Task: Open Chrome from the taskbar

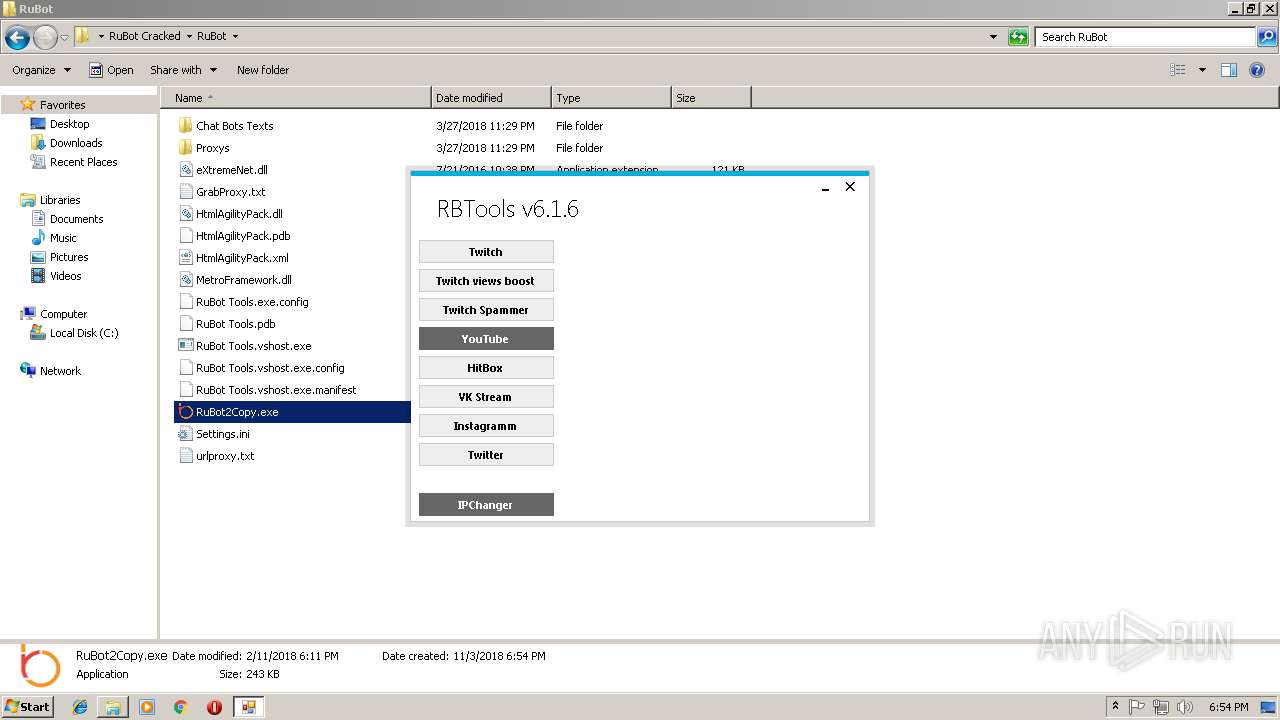Action: 181,707
